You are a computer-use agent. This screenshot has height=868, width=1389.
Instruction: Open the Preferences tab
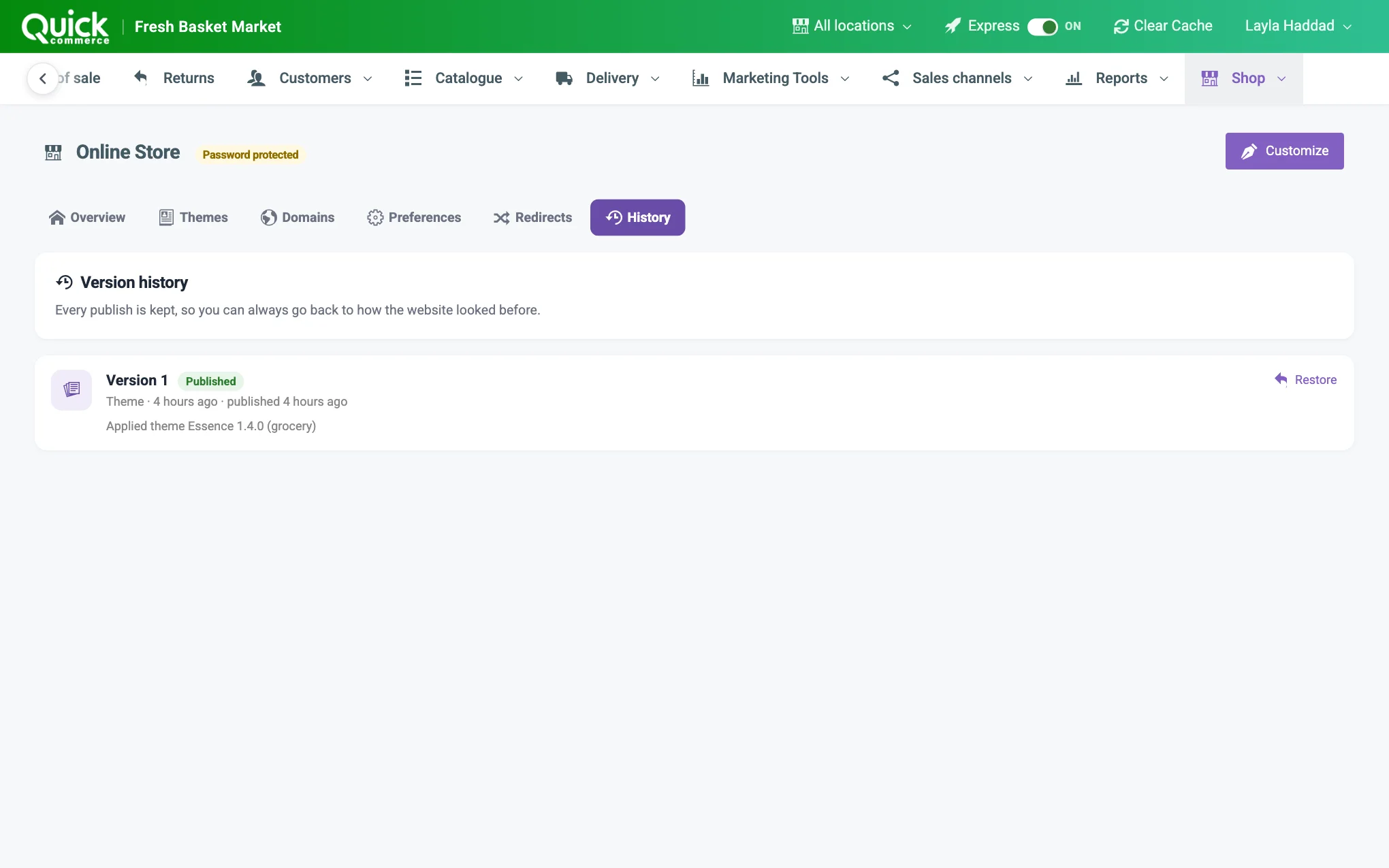(414, 217)
